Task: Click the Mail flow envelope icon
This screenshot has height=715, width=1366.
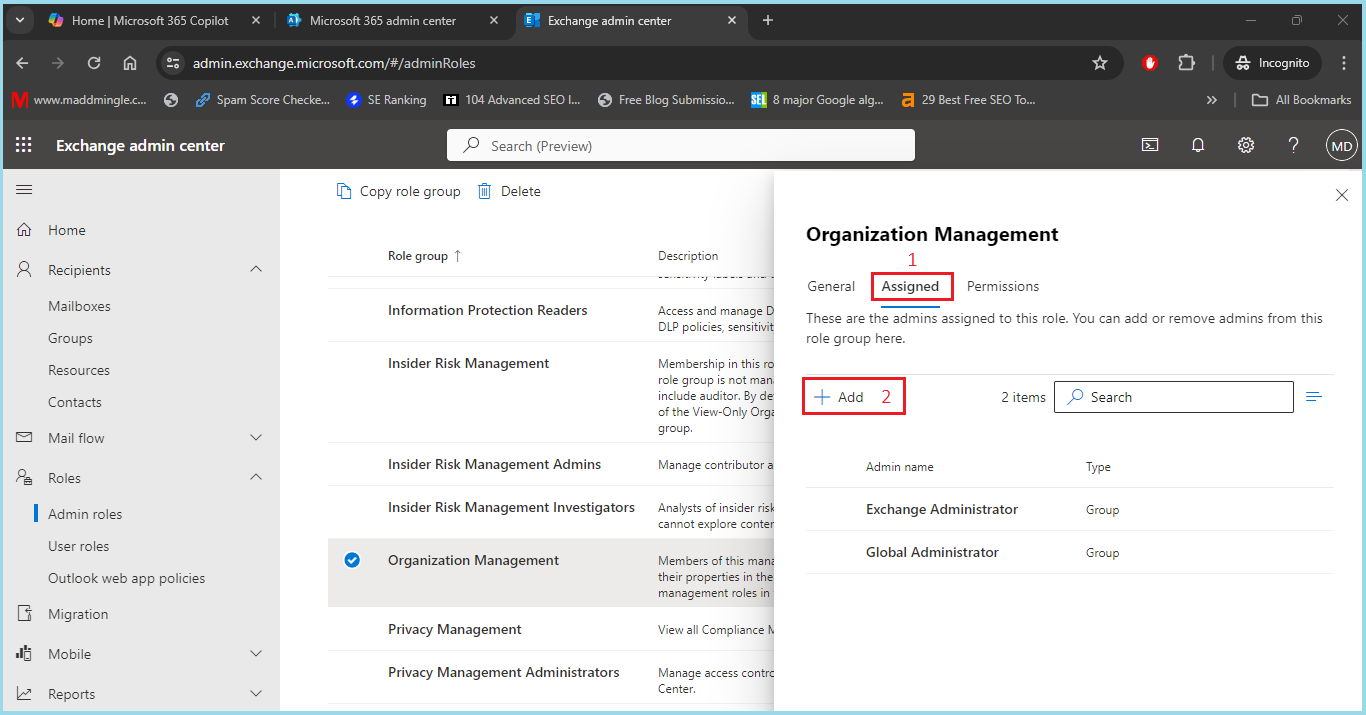Action: pos(24,438)
